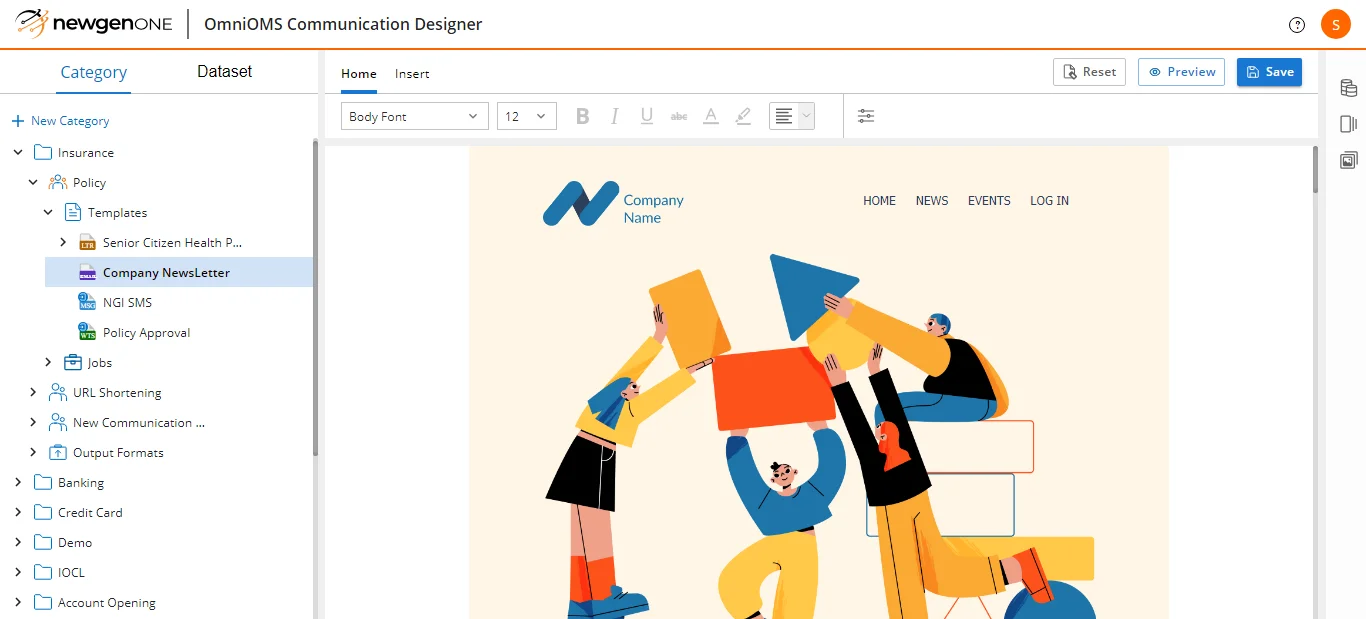Save the template
The height and width of the screenshot is (619, 1366).
pos(1269,72)
